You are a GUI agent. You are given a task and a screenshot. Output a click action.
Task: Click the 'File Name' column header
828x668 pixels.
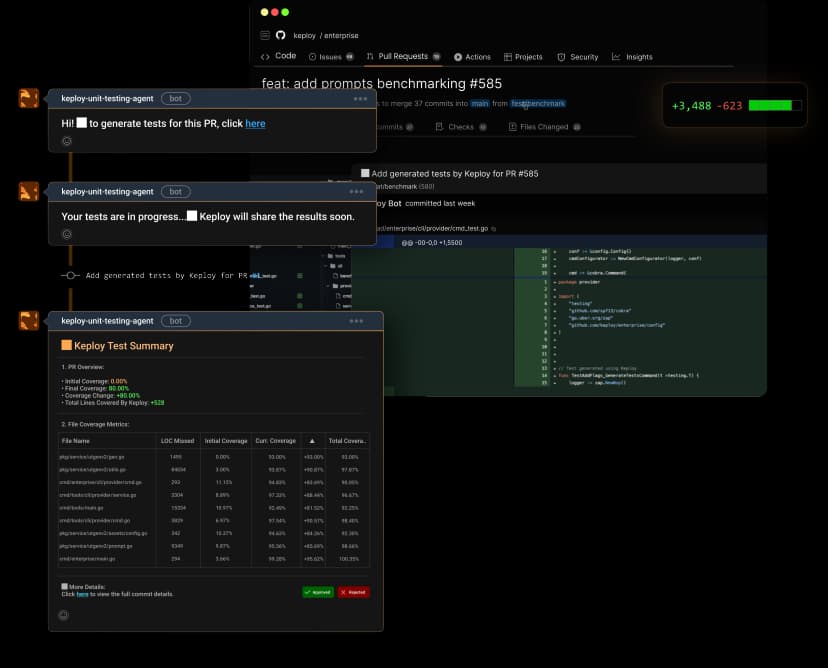[76, 441]
